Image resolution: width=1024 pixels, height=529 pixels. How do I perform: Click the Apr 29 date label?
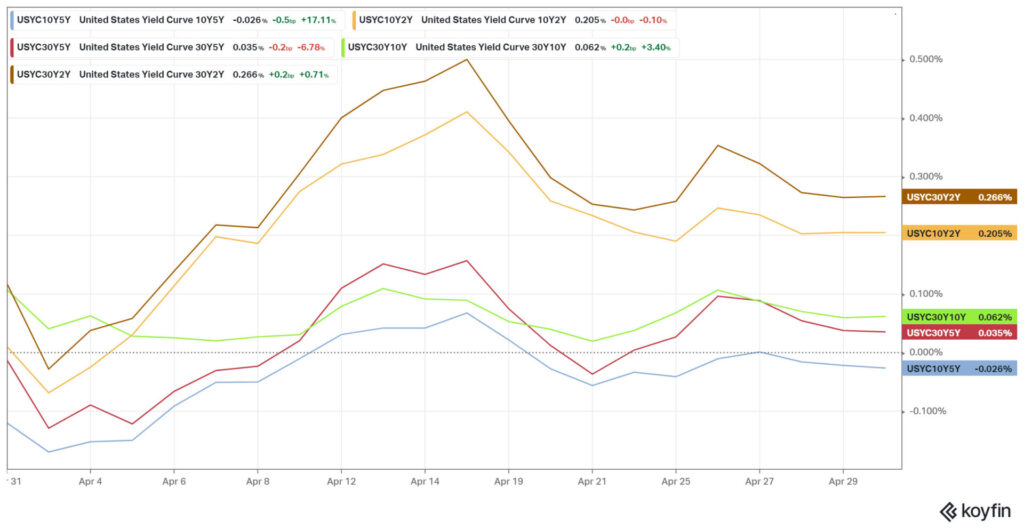point(842,479)
